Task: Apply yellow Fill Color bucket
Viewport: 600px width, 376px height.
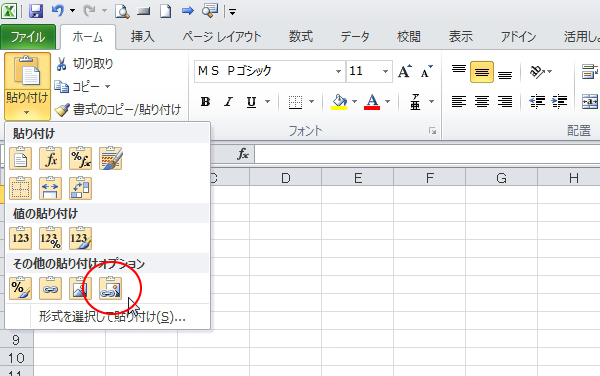Action: [339, 102]
